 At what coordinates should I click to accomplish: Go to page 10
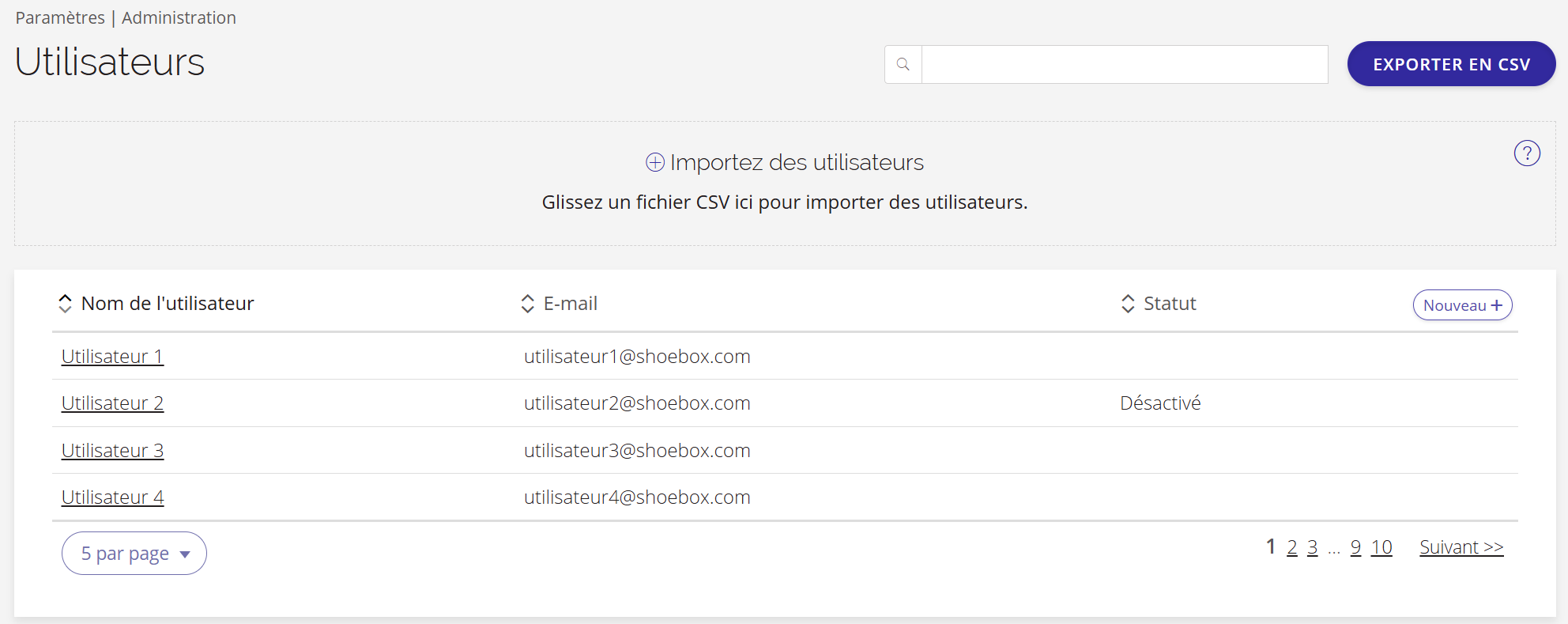tap(1381, 547)
